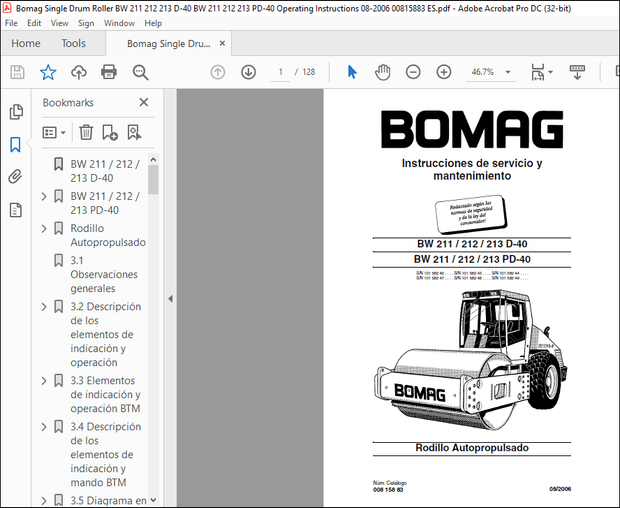Open the find text magnifier icon
The height and width of the screenshot is (508, 620).
140,72
